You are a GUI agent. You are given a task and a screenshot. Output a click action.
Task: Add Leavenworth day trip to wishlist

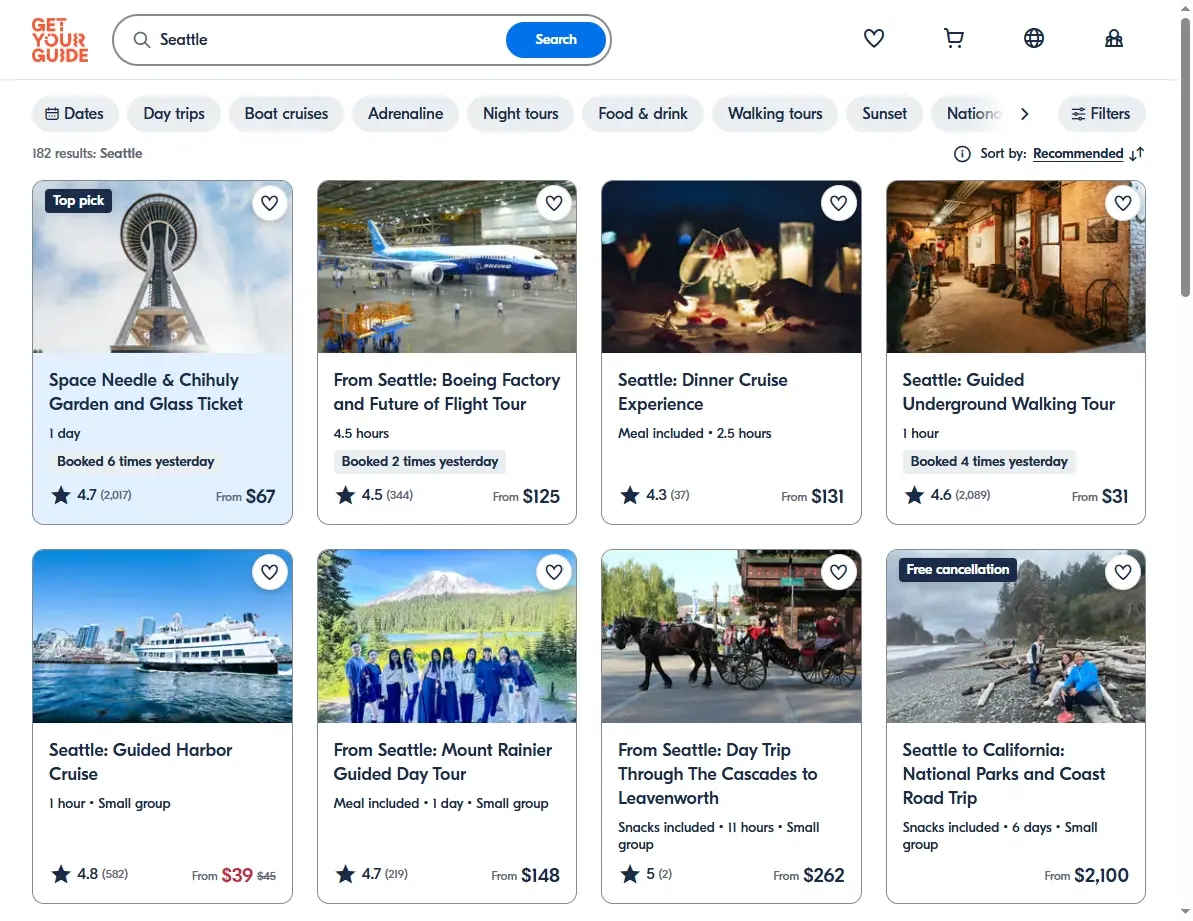point(838,572)
